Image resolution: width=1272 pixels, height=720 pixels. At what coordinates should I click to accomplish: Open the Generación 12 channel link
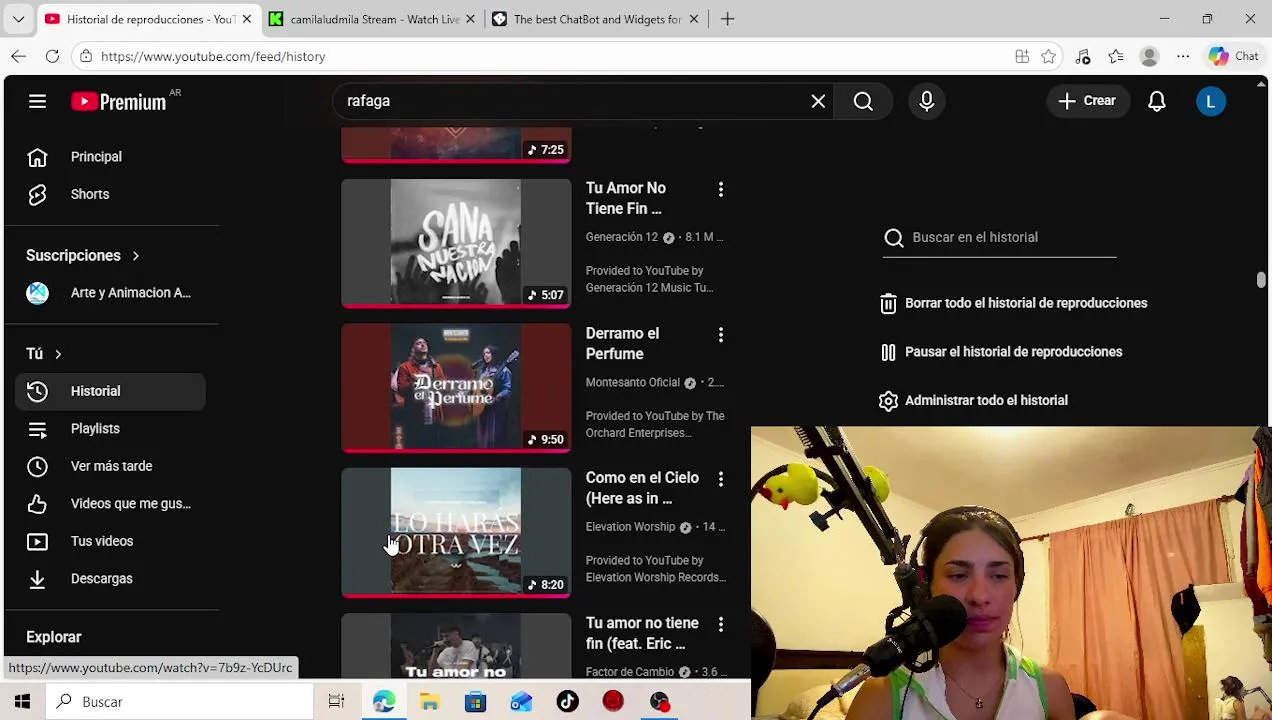pyautogui.click(x=622, y=237)
